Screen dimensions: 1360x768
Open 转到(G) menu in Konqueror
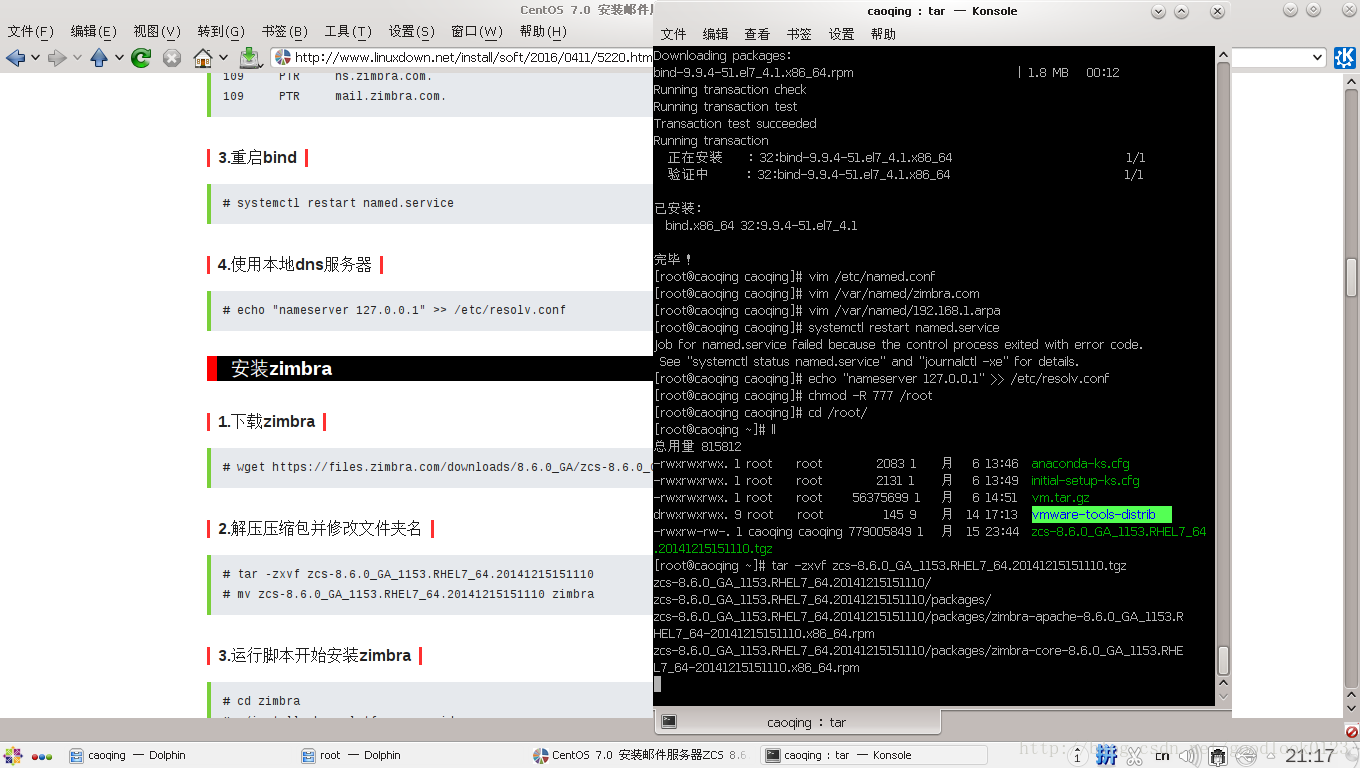point(221,32)
